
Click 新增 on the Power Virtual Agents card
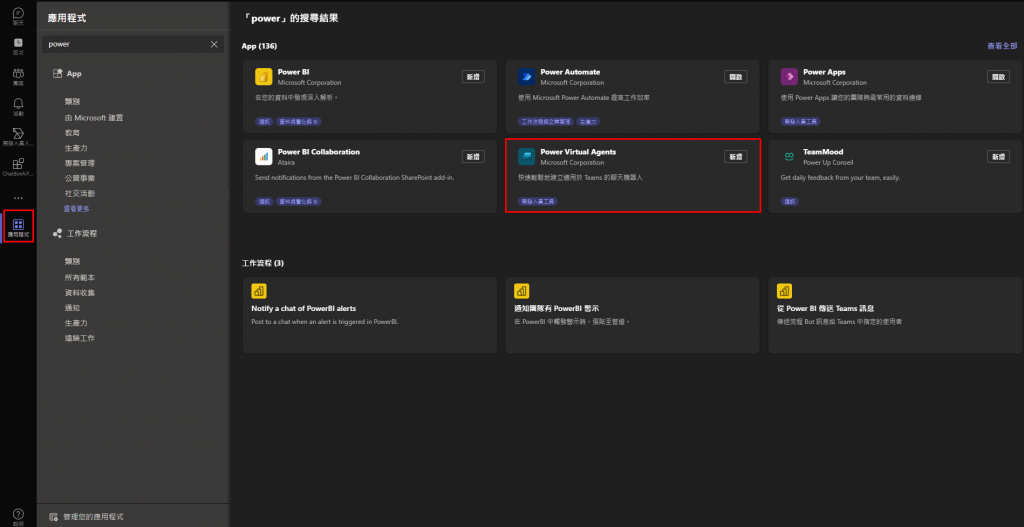coord(736,157)
